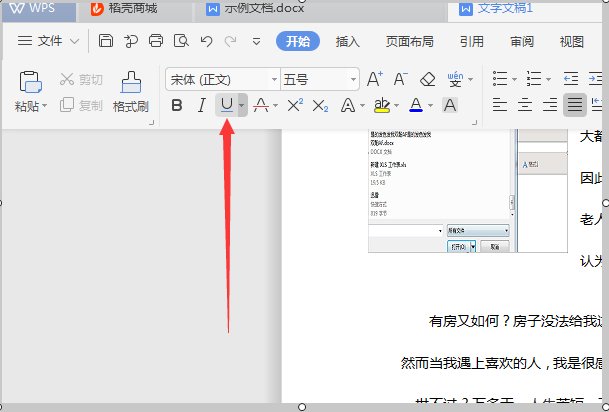Toggle Italic formatting
Viewport: 609px width, 412px height.
click(202, 105)
